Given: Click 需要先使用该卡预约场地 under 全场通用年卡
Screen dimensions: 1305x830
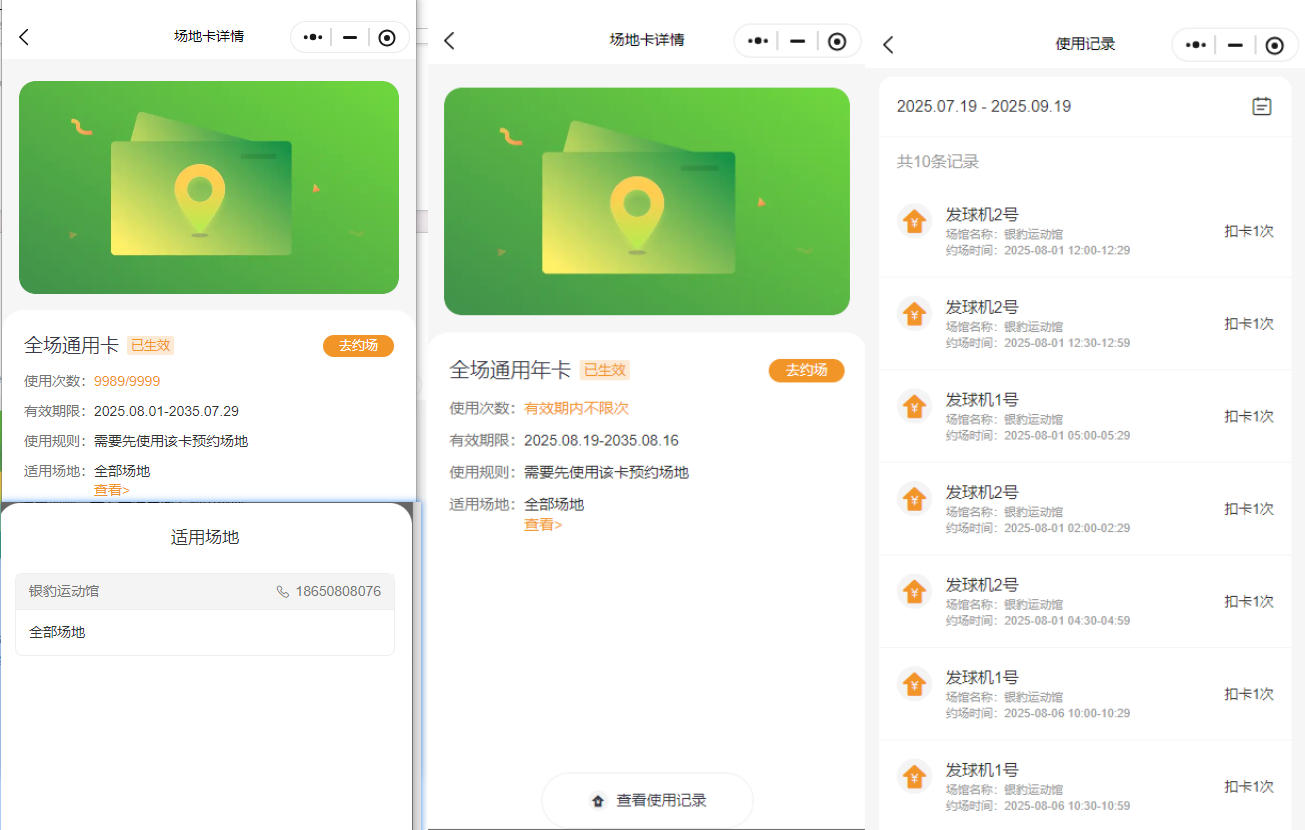Looking at the screenshot, I should [606, 472].
